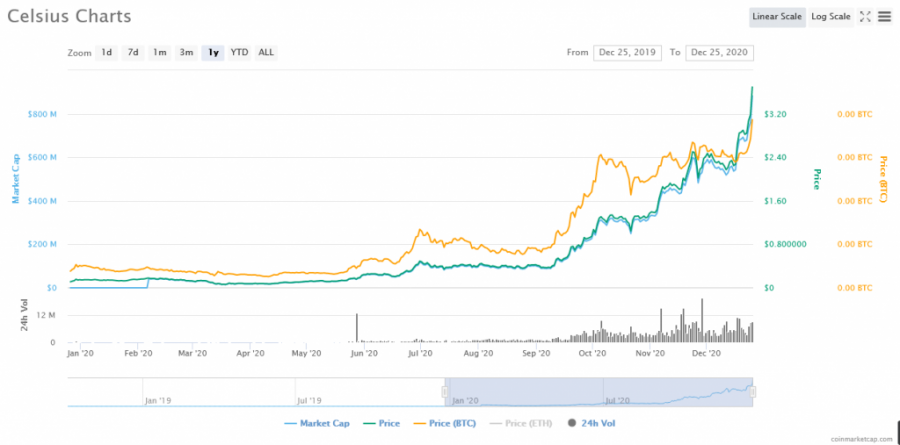Screen dimensions: 900x445
Task: Click the 12 M volume axis label
Action: click(x=48, y=315)
